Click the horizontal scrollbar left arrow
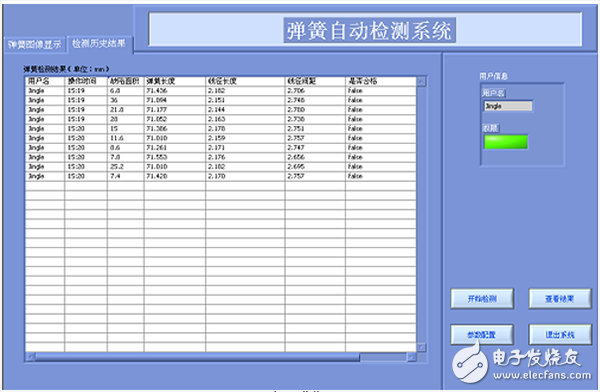Viewport: 600px width, 392px height. (x=30, y=357)
